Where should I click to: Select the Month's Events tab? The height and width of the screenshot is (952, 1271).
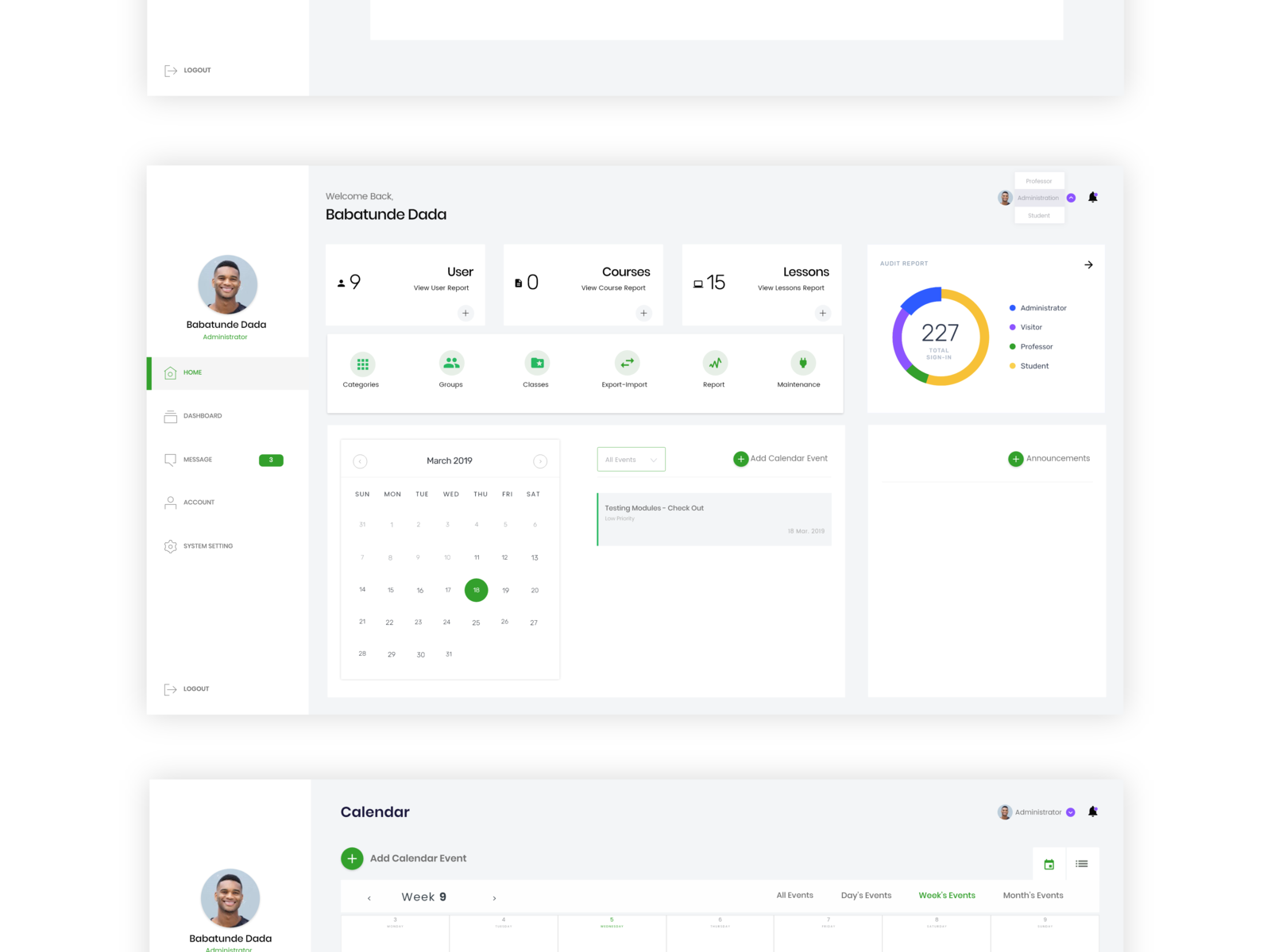pyautogui.click(x=1033, y=896)
